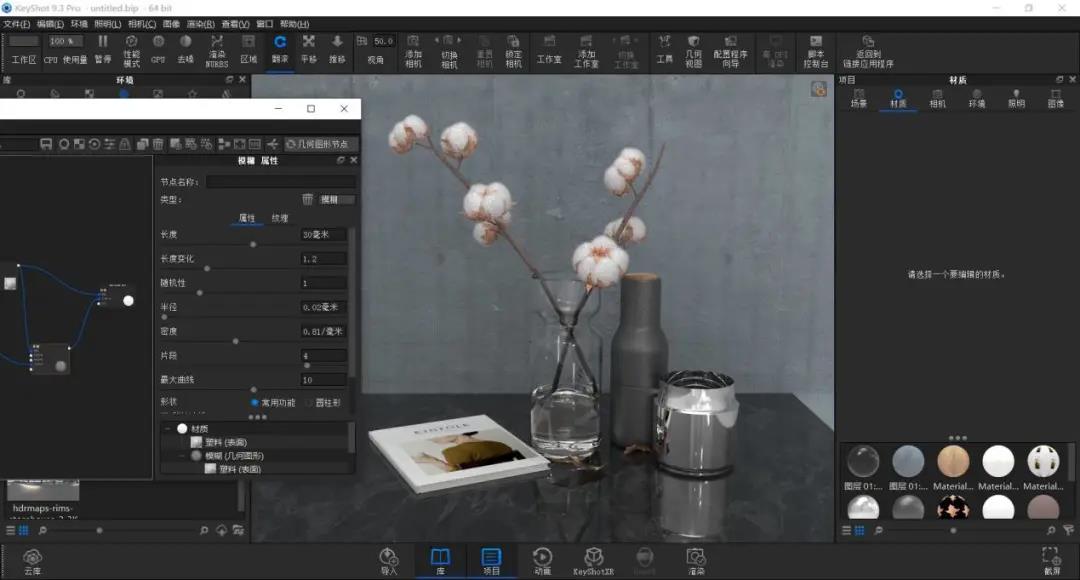1080x580 pixels.
Task: Select the 常用功能 shape radio button
Action: point(255,402)
